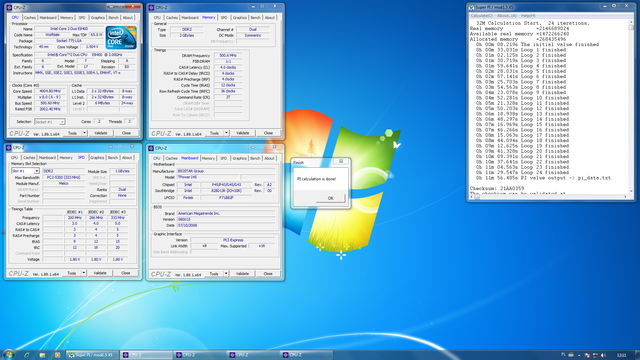This screenshot has width=640, height=360.
Task: Click Validate in the Memory-tab window
Action: [x=242, y=133]
